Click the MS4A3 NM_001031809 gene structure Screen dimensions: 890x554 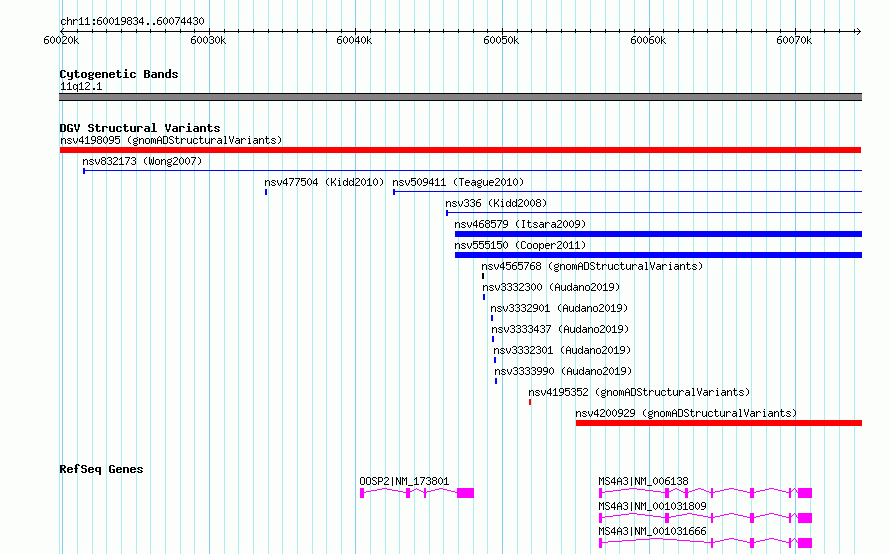tap(706, 518)
